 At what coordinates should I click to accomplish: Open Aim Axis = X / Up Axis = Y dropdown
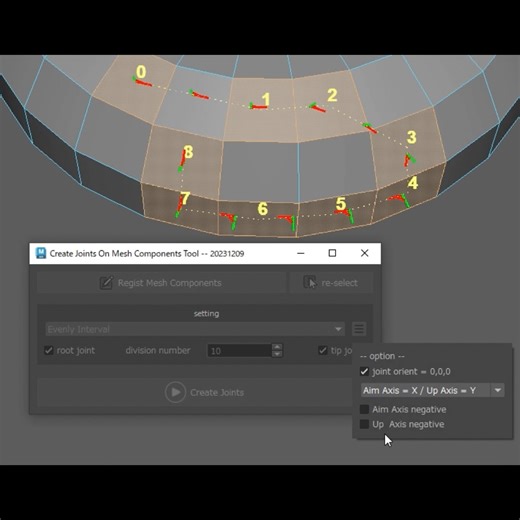(432, 390)
